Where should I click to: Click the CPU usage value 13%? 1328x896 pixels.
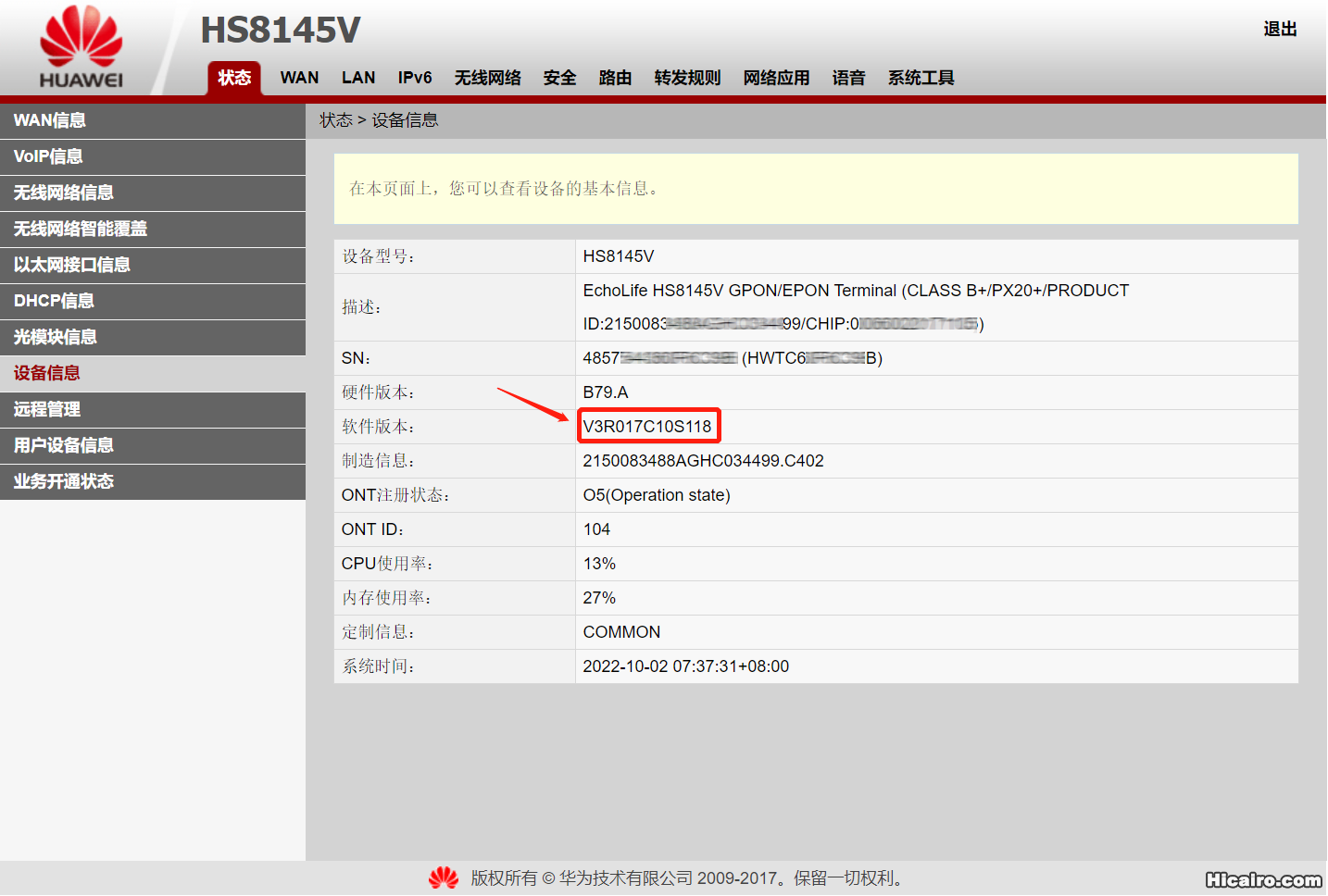(599, 564)
